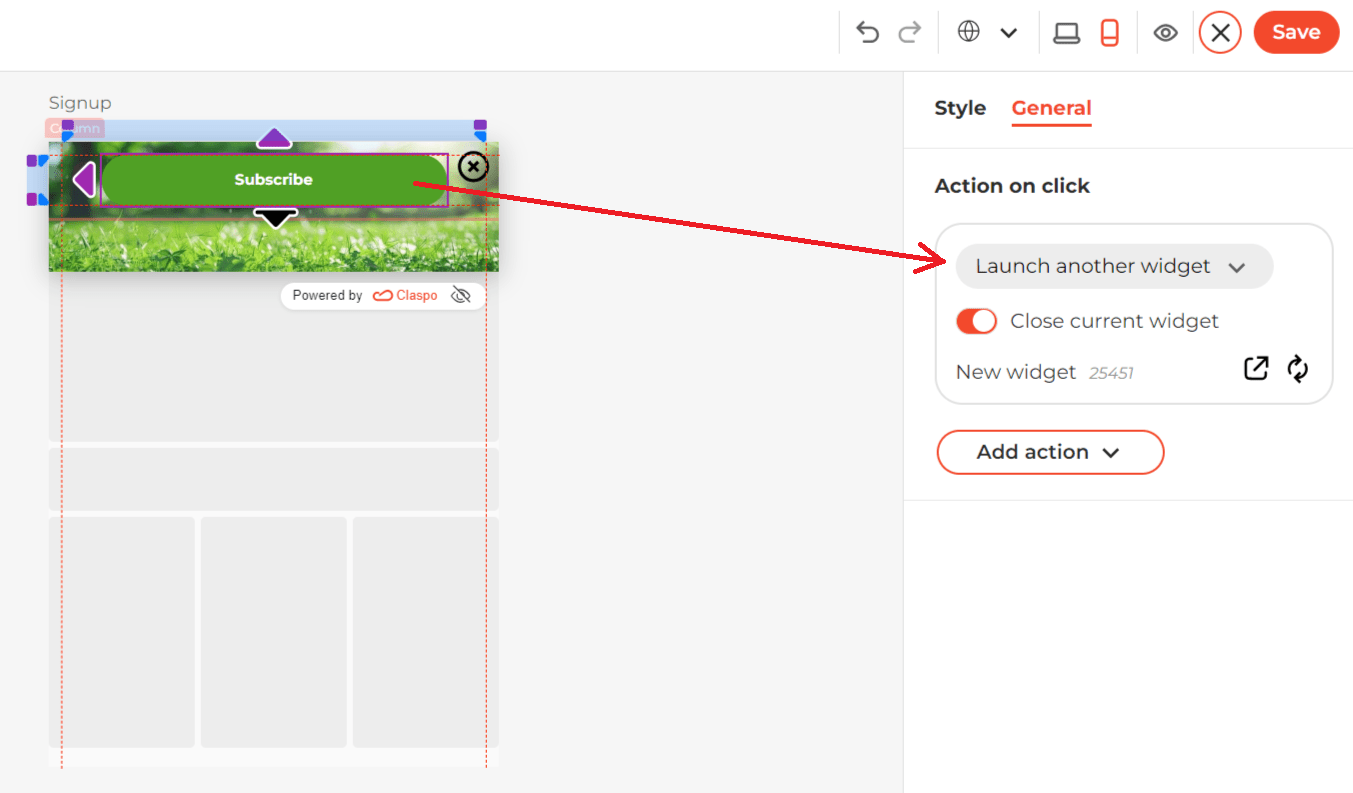Open the globe language selector

968,32
